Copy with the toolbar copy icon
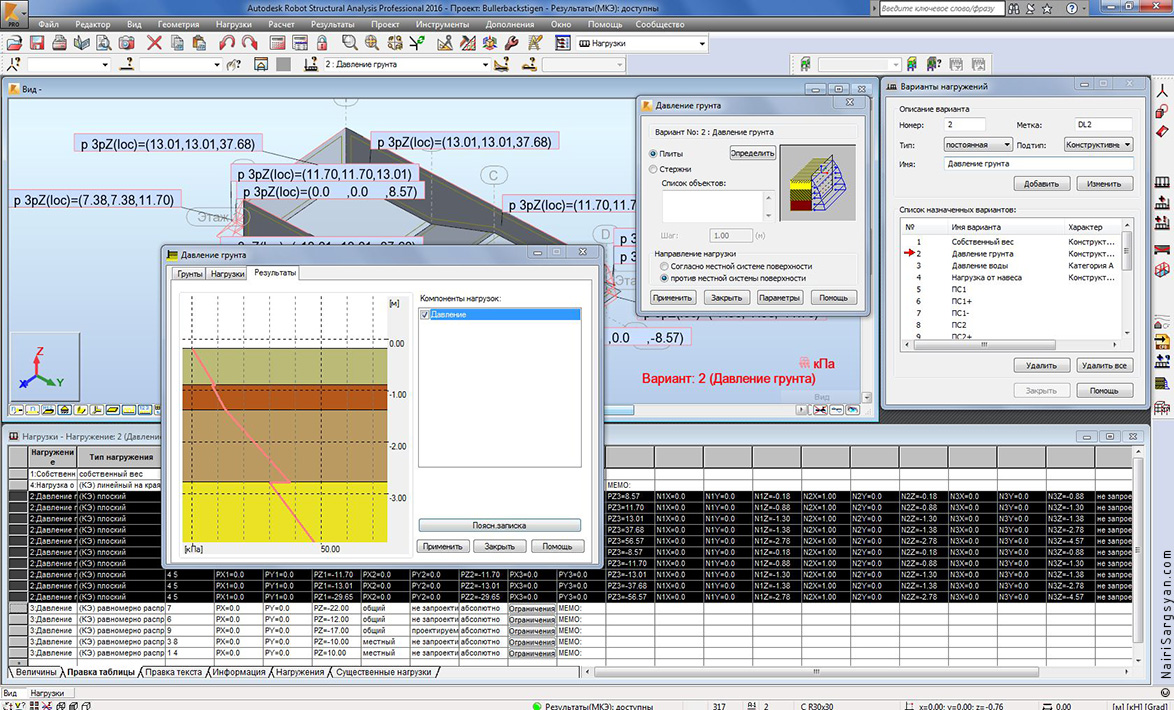Screen dimensions: 1174x710 [x=177, y=43]
